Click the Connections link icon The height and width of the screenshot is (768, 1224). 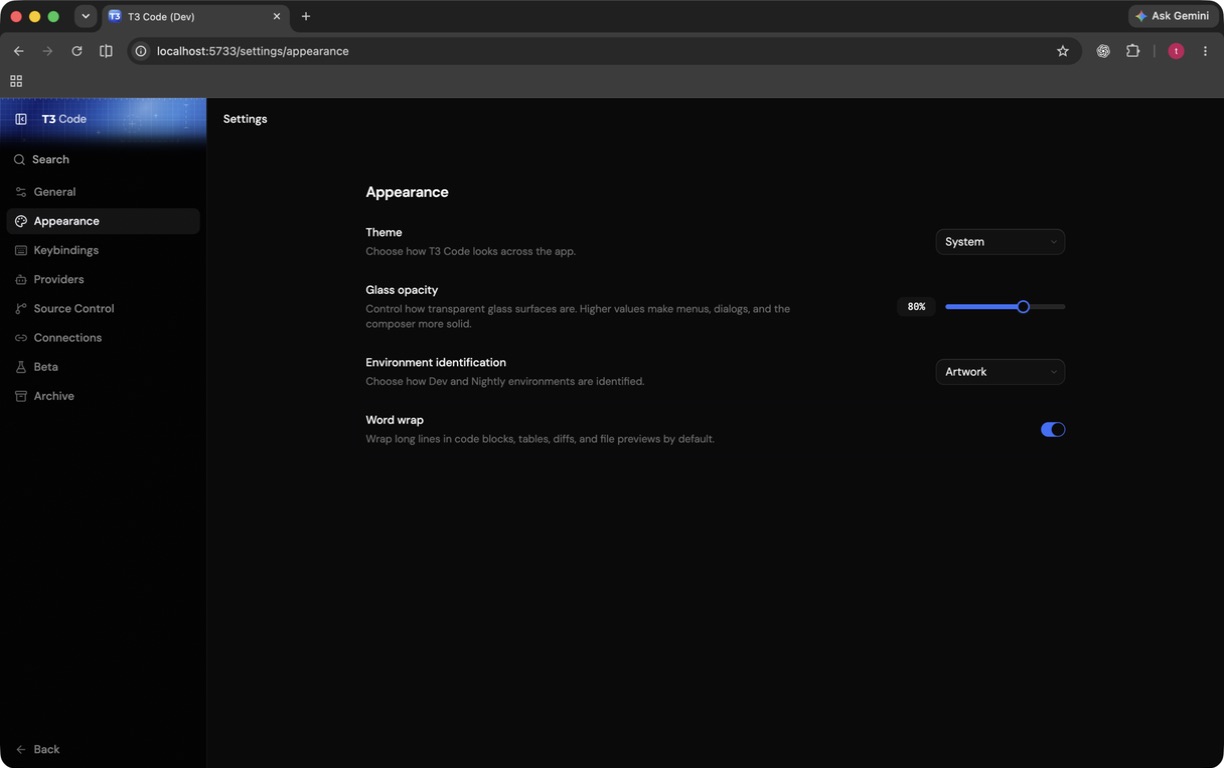(21, 338)
